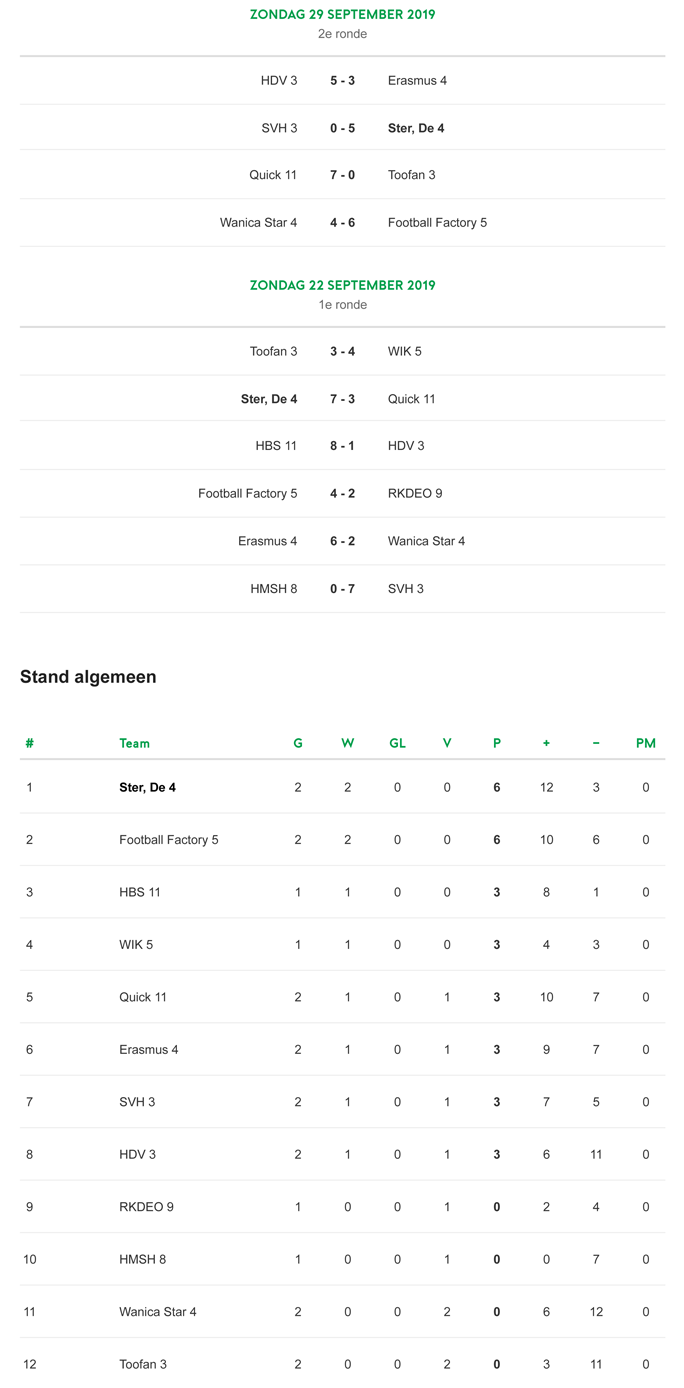Open Football Factory 5 in the standings table
Screen dimensions: 684x1388
pyautogui.click(x=169, y=840)
